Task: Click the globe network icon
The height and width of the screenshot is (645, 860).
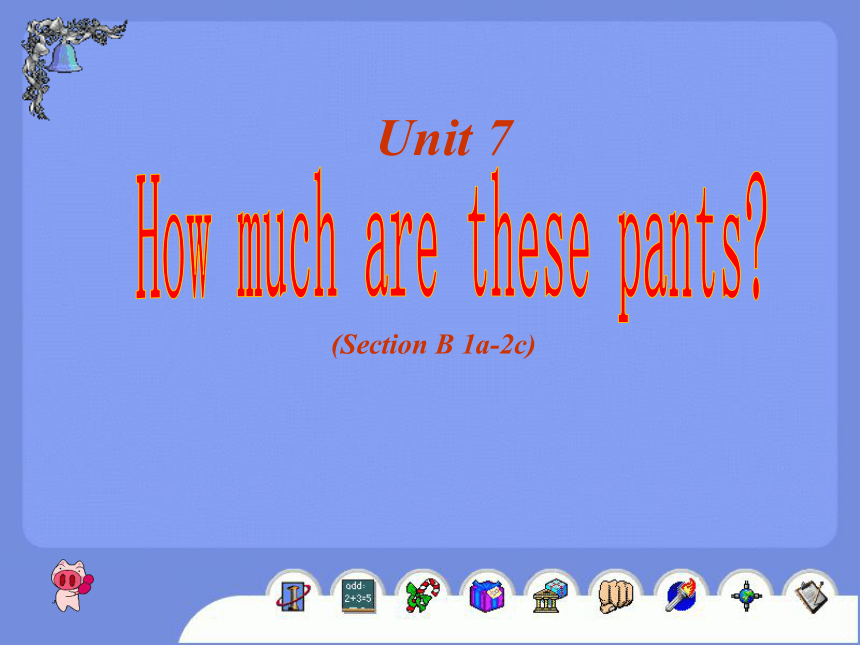Action: 745,596
